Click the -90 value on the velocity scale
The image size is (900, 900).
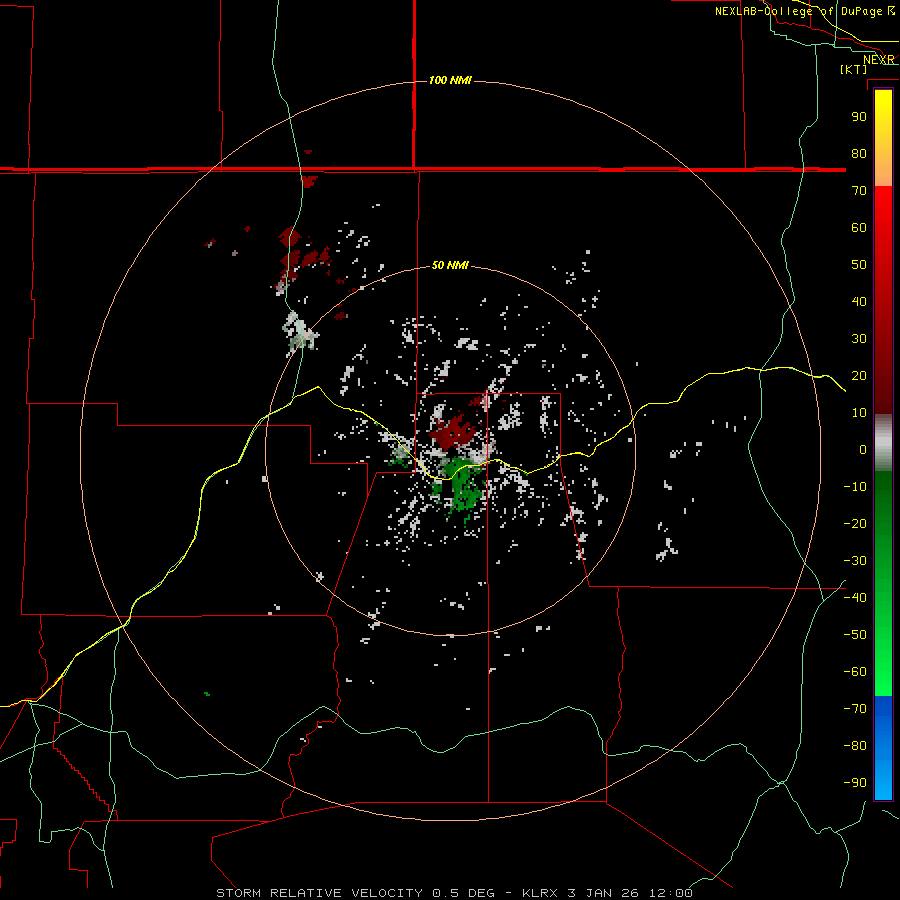(x=855, y=783)
